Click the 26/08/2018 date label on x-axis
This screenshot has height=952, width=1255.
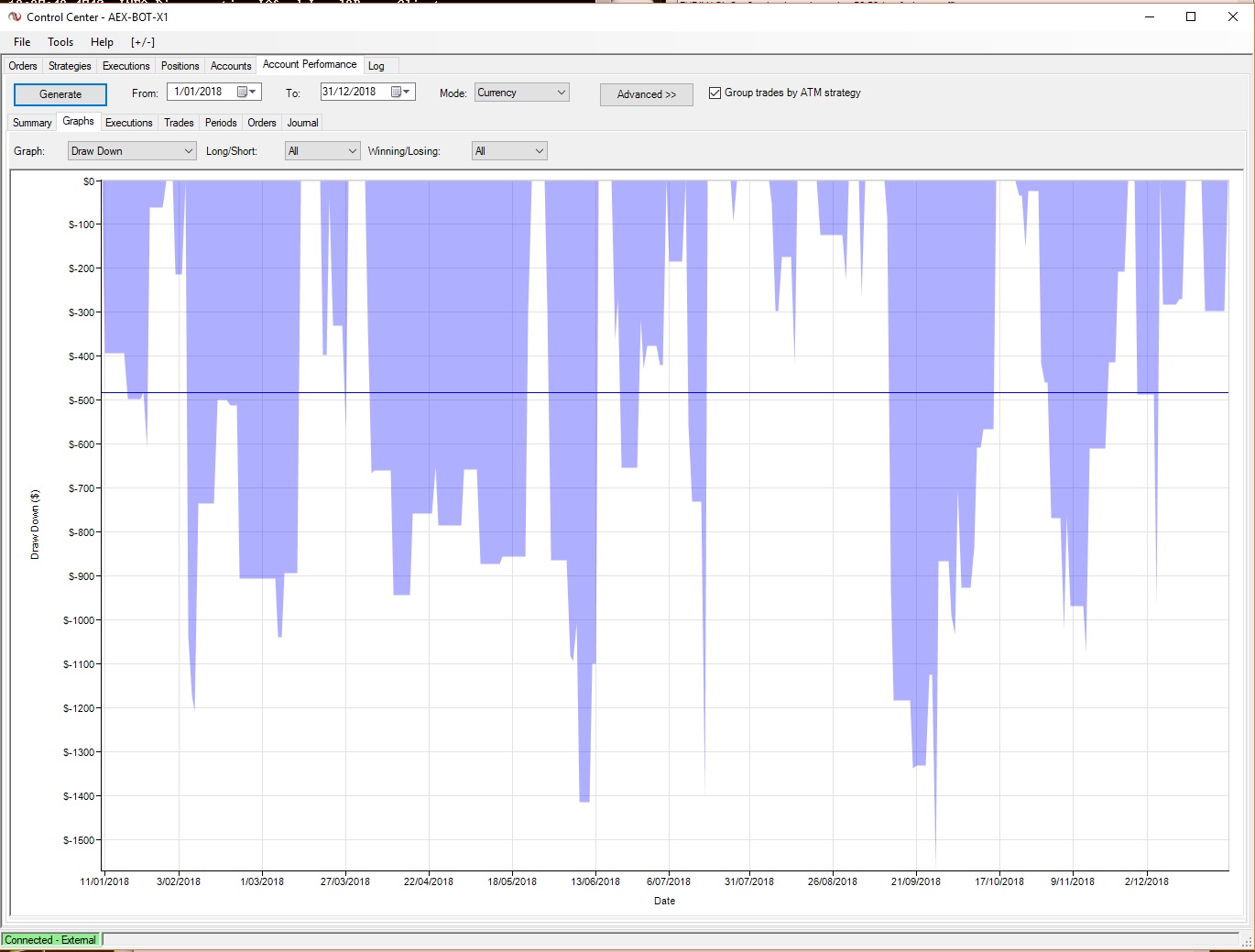tap(833, 881)
